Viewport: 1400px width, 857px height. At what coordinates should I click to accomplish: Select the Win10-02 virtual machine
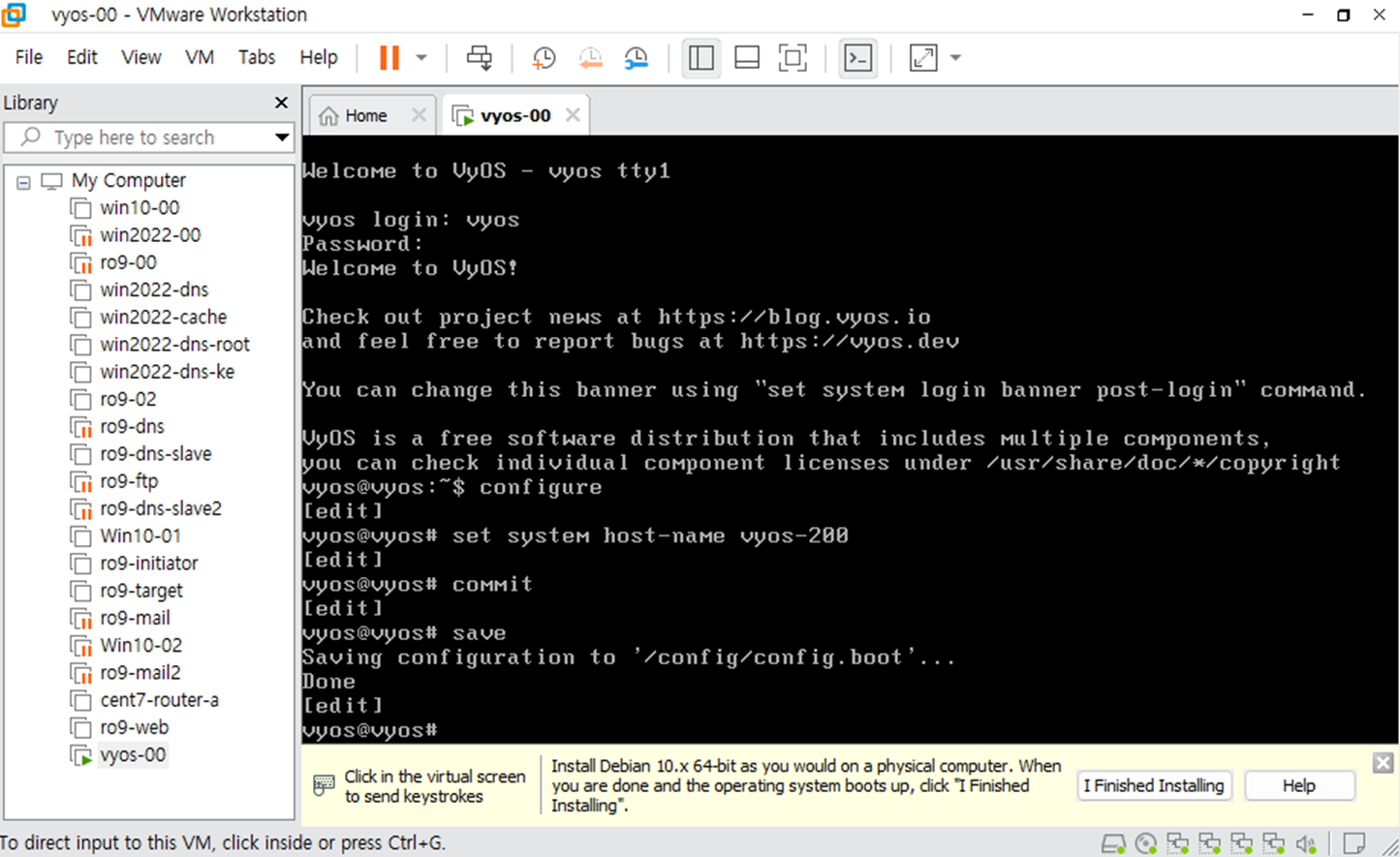pos(140,645)
